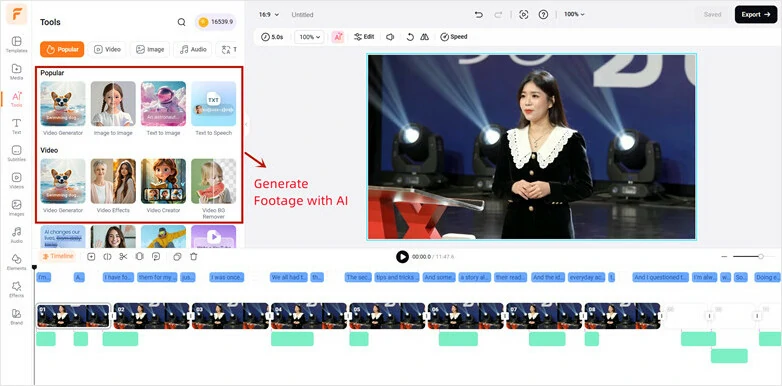Rotate the clip using the rotate icon
The width and height of the screenshot is (782, 386).
click(410, 37)
